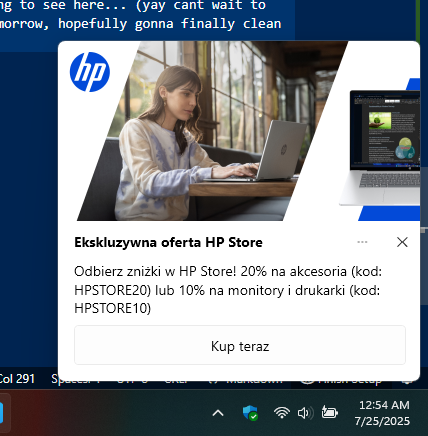
Task: Open the Wi-Fi network flyout
Action: click(x=282, y=413)
